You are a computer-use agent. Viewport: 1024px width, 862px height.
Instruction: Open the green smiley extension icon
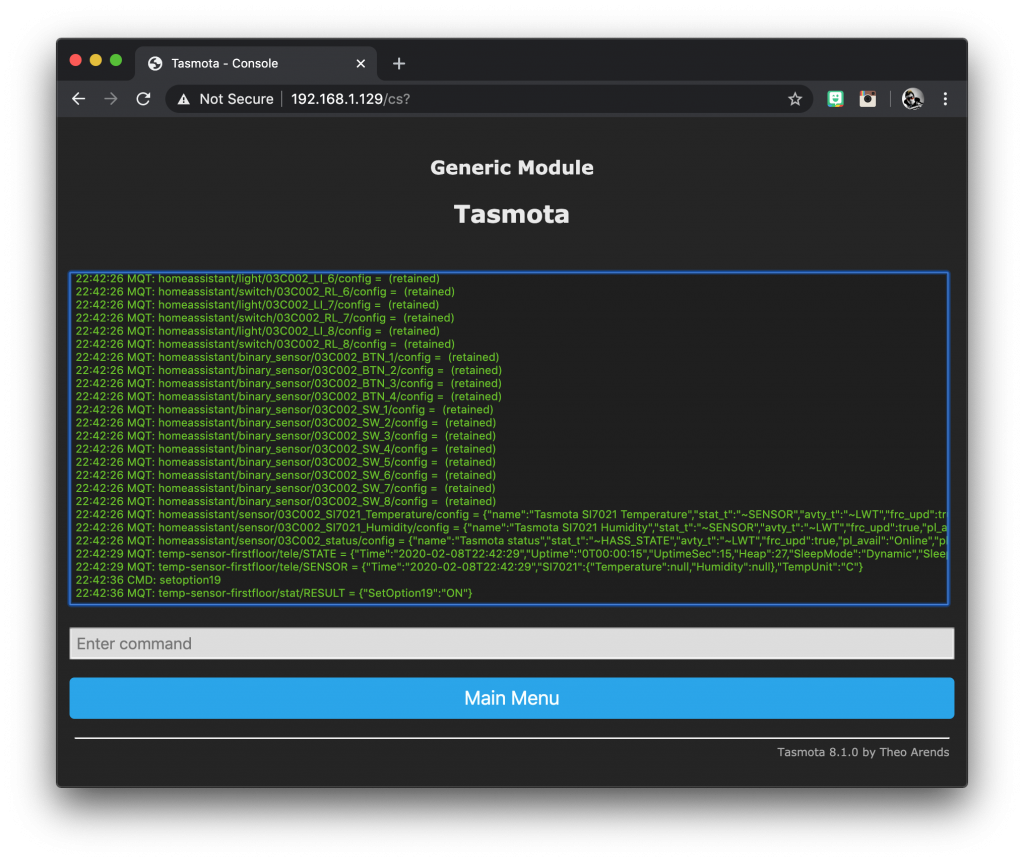point(835,99)
